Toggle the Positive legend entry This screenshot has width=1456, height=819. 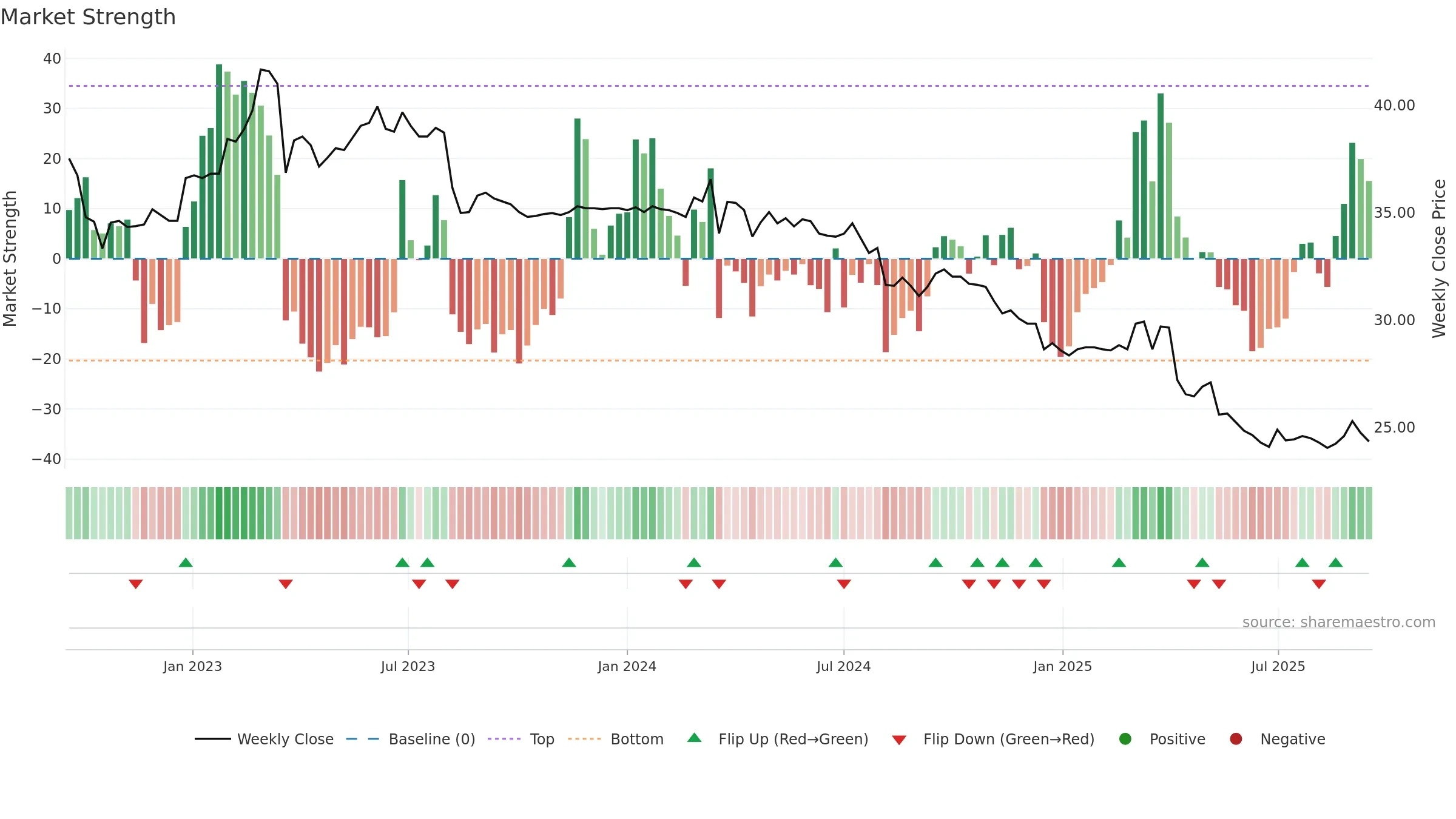(x=1162, y=739)
